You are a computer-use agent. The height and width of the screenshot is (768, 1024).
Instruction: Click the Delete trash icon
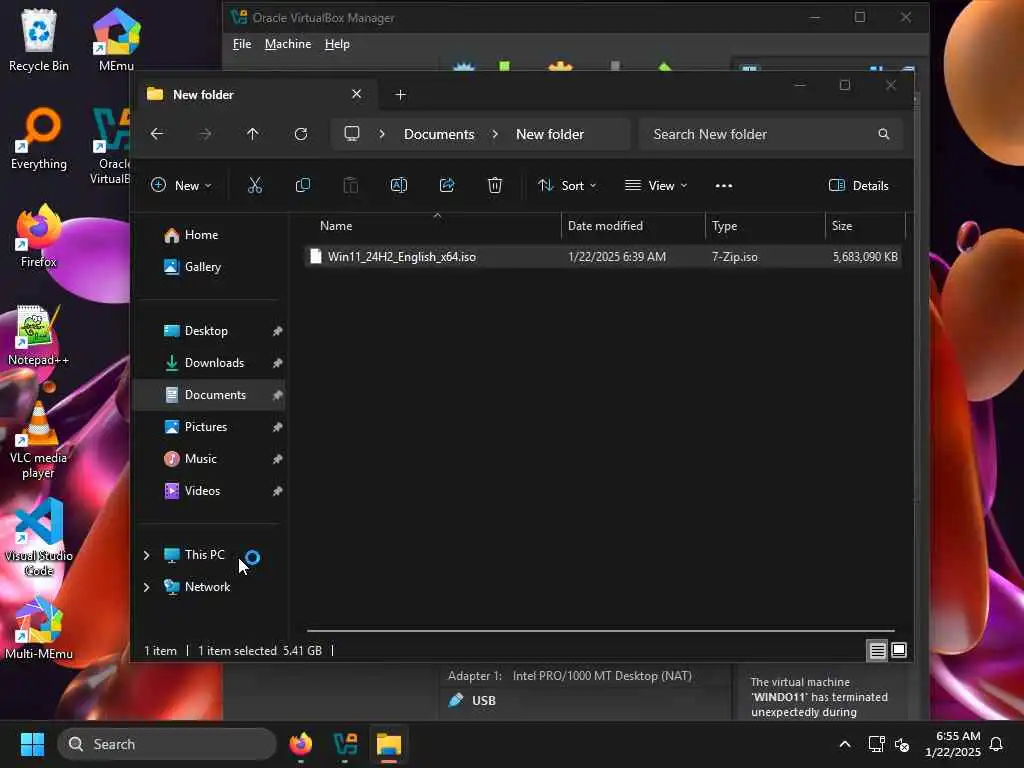pyautogui.click(x=495, y=185)
